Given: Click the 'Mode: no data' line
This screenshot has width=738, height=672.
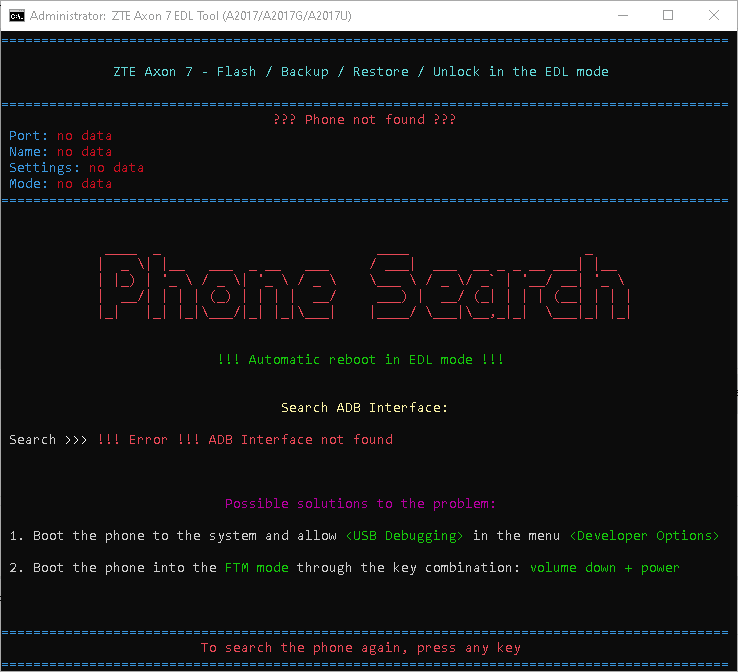Looking at the screenshot, I should (x=60, y=184).
